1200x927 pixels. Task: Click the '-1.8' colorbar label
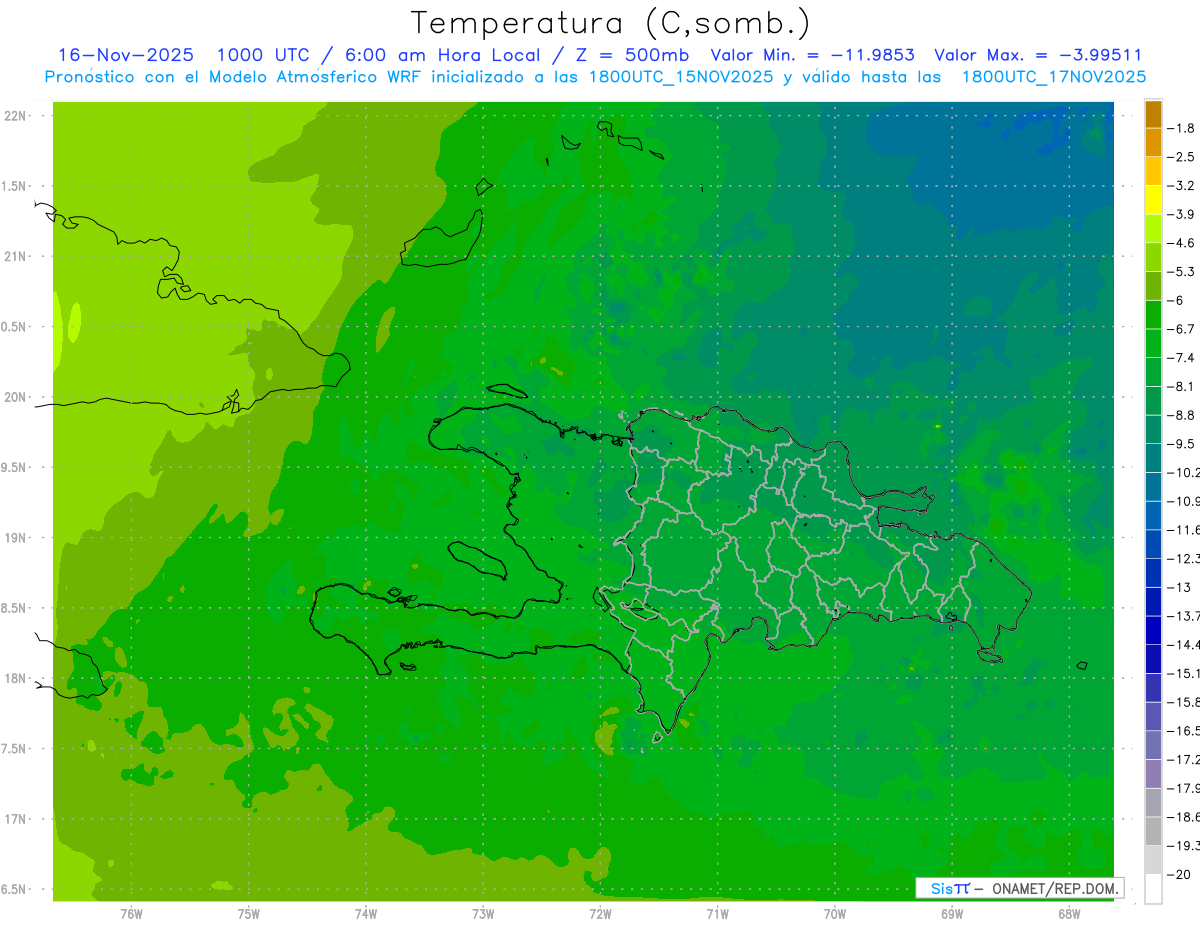pyautogui.click(x=1183, y=128)
